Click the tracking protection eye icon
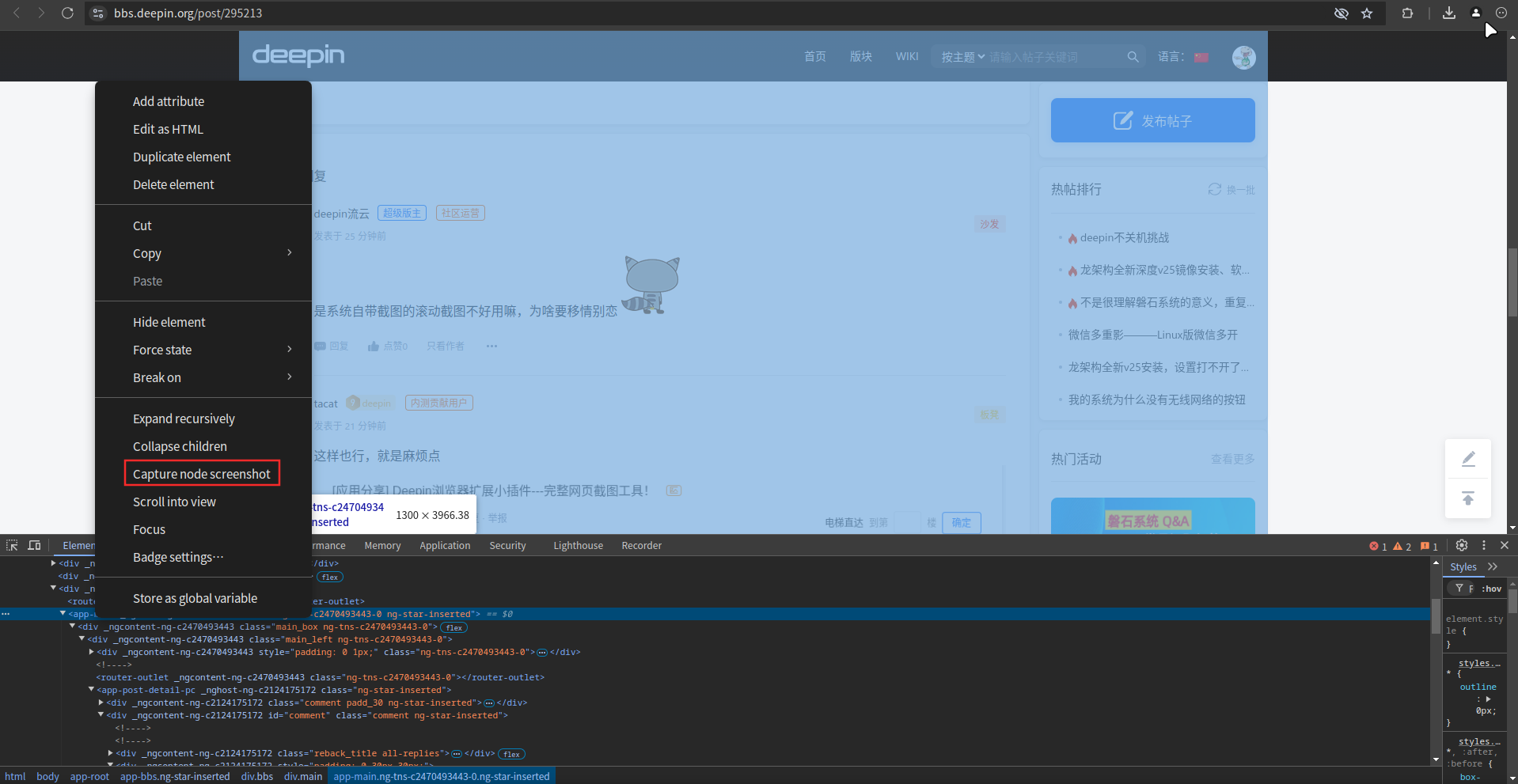The image size is (1518, 784). coord(1341,13)
